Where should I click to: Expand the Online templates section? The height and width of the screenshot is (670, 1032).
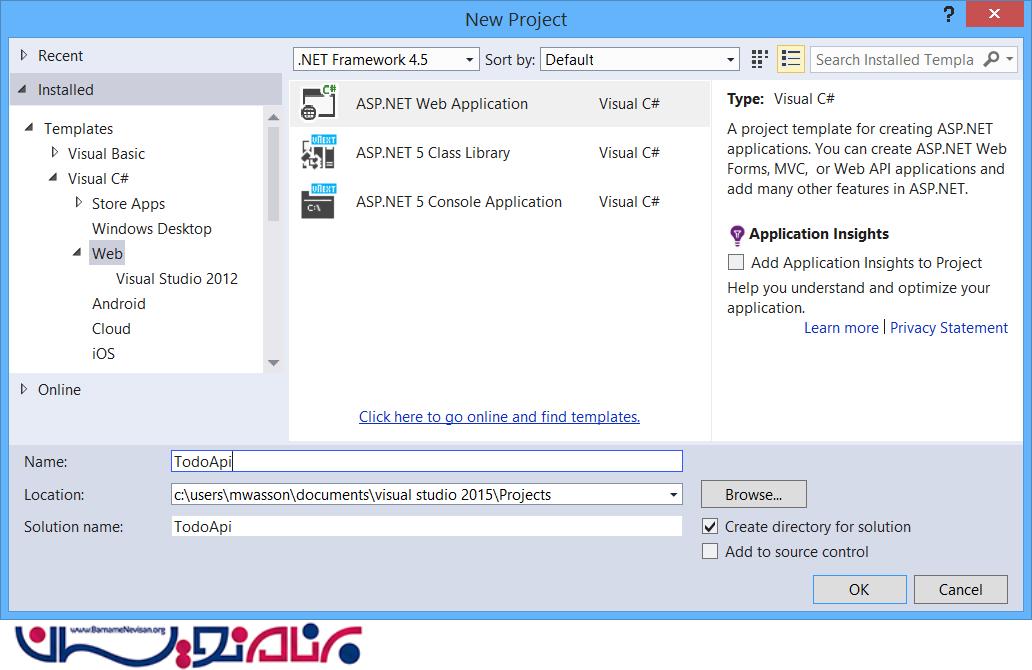point(24,390)
